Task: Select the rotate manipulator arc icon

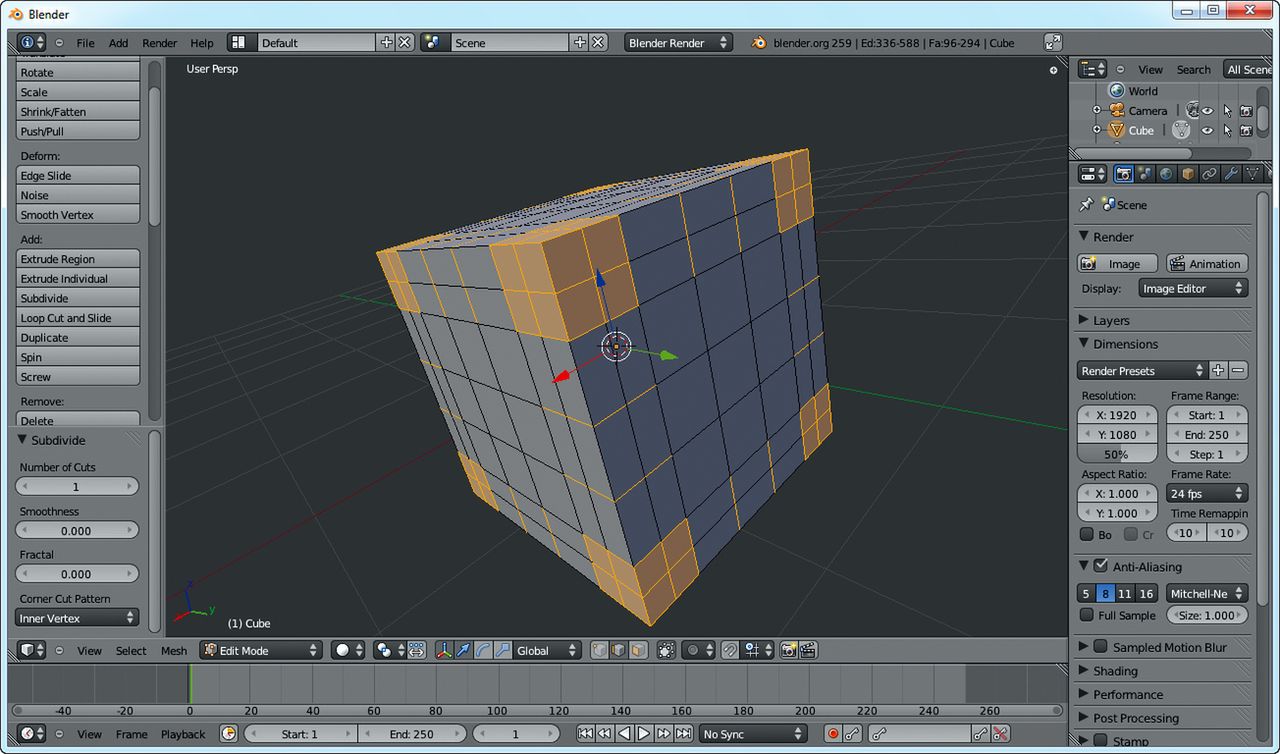Action: tap(482, 650)
